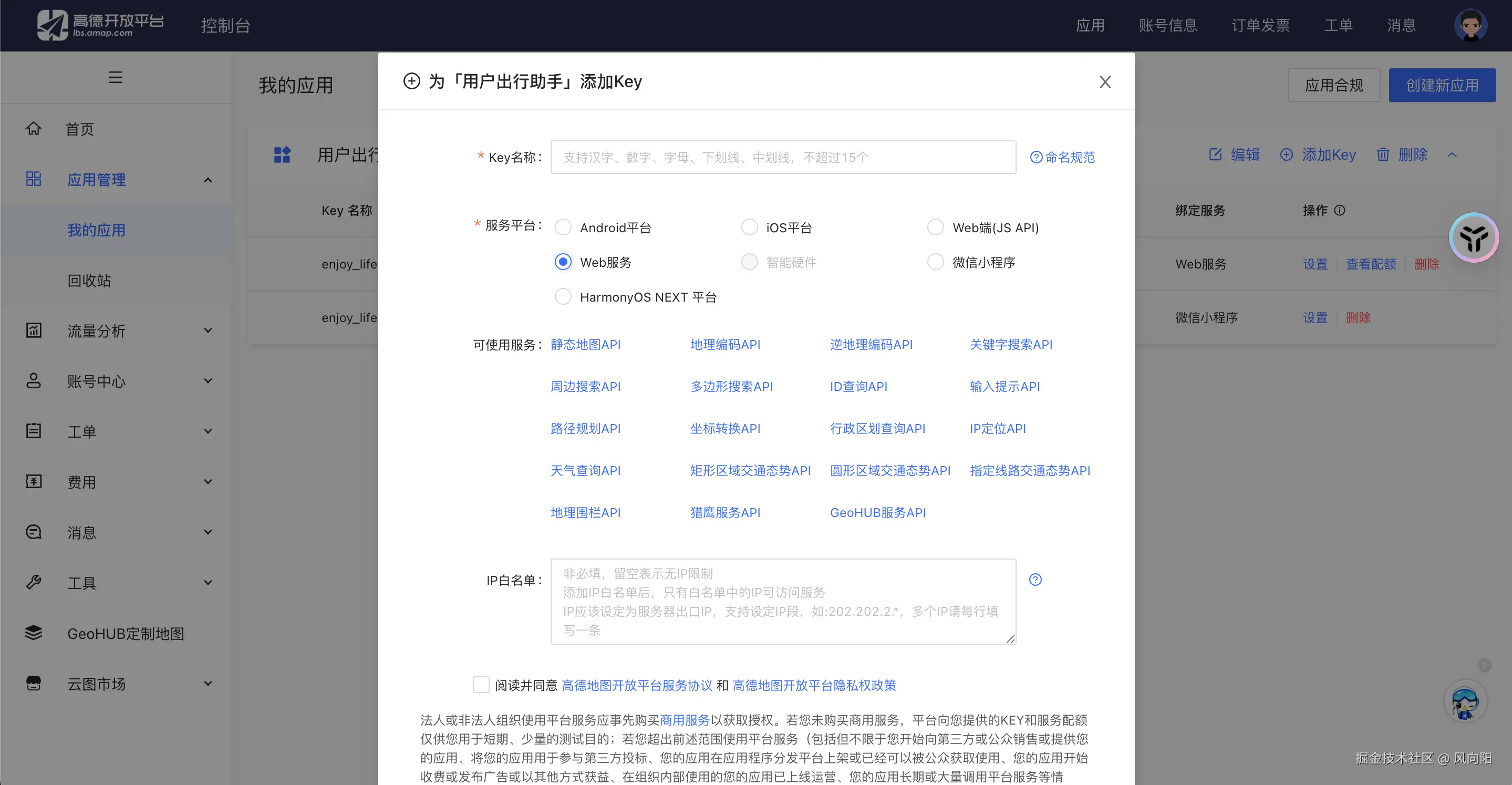
Task: Collapse the 应用管理 sidebar section
Action: (208, 180)
